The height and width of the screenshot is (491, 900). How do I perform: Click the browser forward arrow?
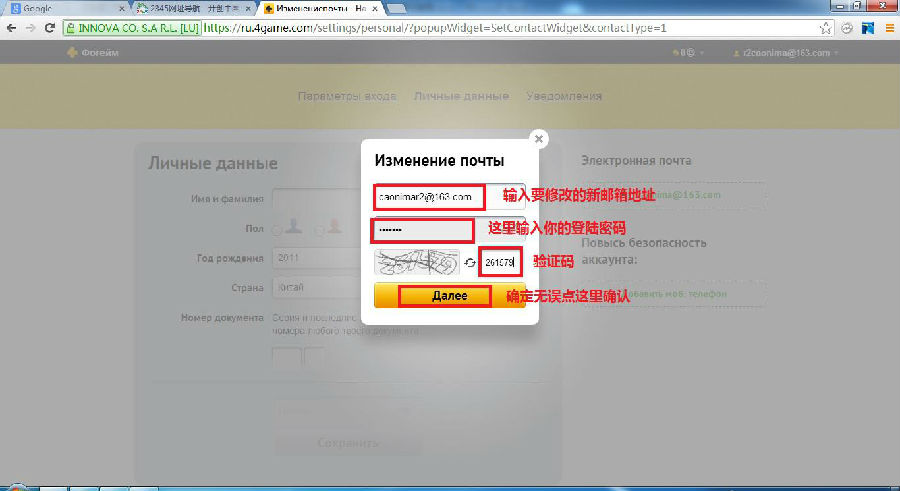pyautogui.click(x=30, y=29)
